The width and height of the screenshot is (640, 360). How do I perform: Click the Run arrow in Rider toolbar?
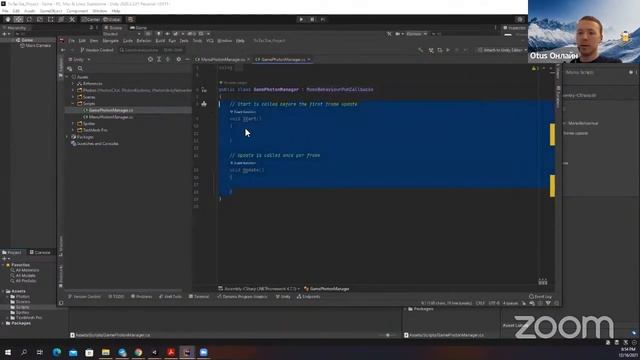(448, 50)
